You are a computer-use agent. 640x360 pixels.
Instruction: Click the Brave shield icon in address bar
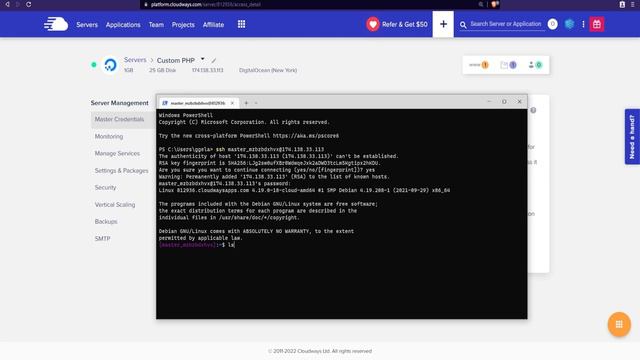click(x=494, y=4)
